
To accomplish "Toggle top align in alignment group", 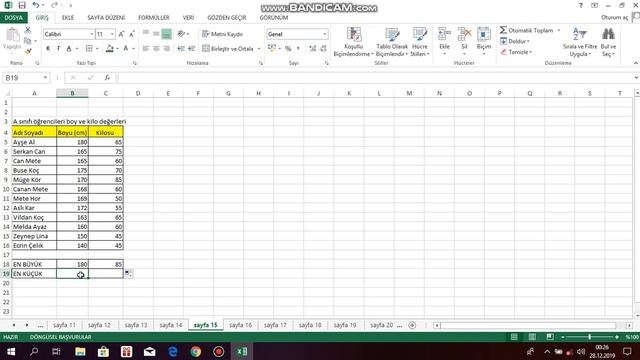I will [x=146, y=33].
